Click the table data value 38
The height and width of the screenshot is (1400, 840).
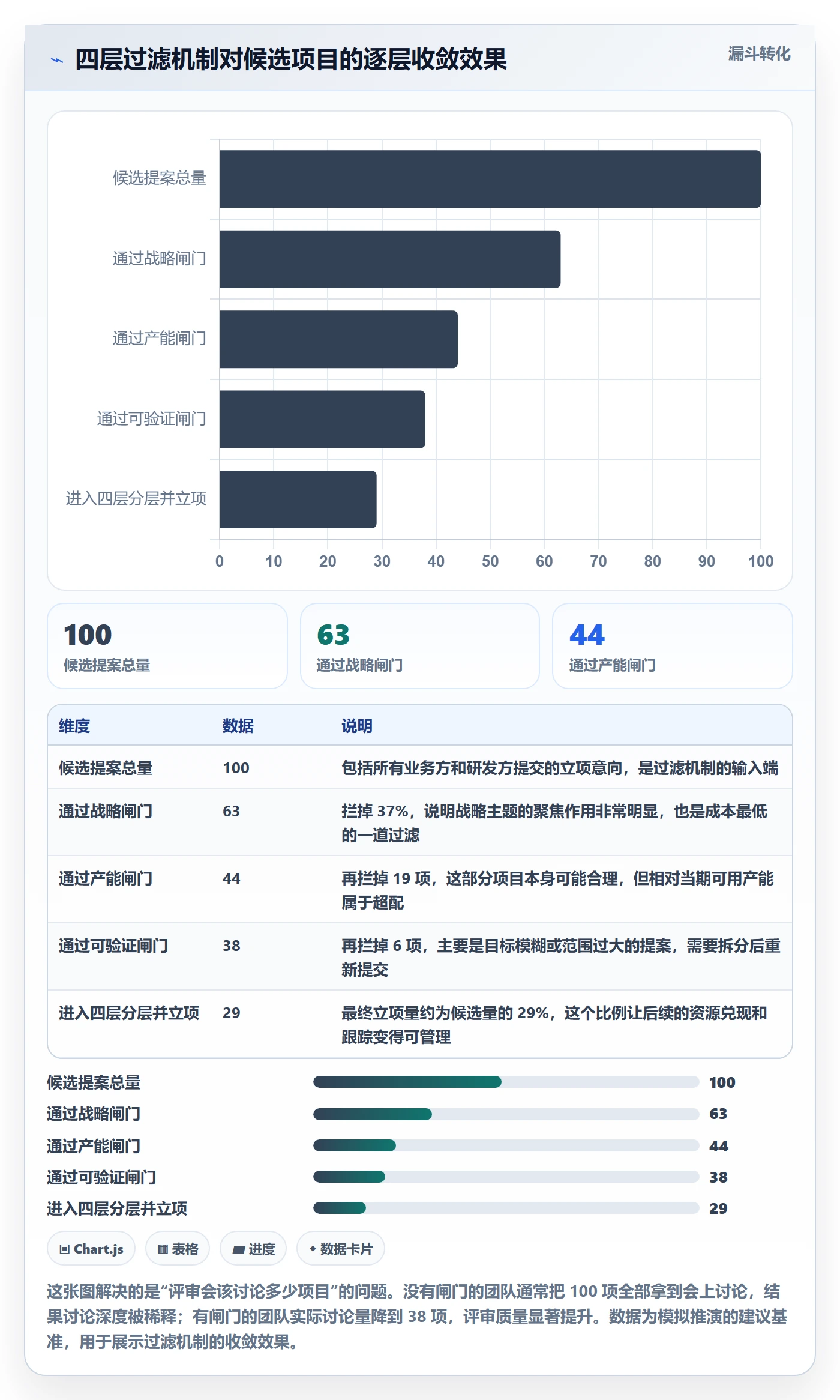pos(232,946)
